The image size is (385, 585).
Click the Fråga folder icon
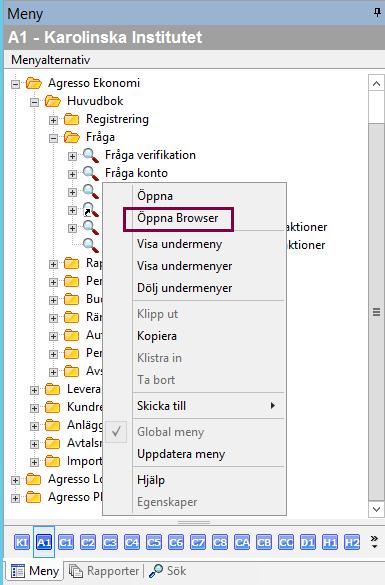[x=72, y=137]
